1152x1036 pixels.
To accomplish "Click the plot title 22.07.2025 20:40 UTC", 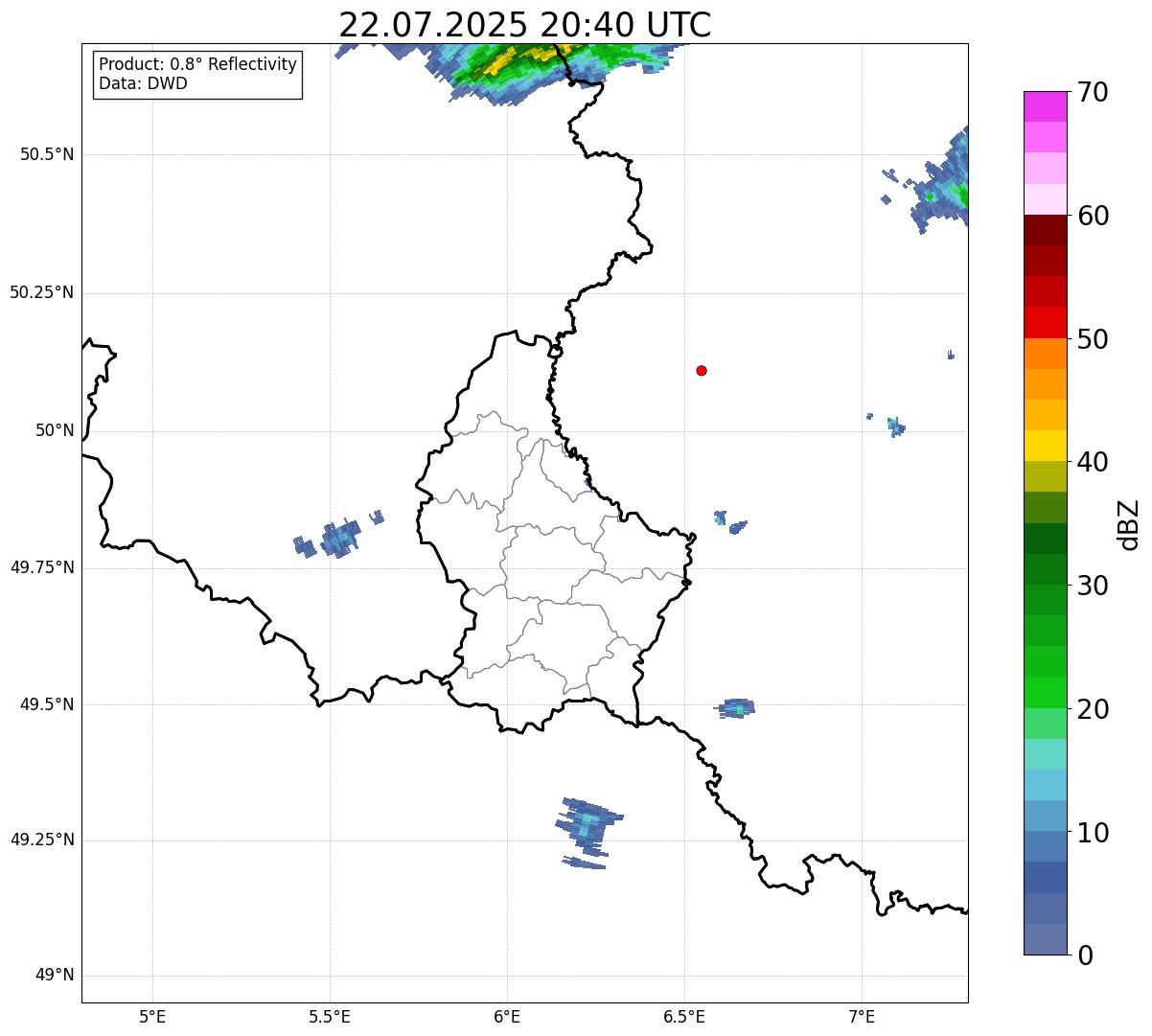I will click(524, 25).
